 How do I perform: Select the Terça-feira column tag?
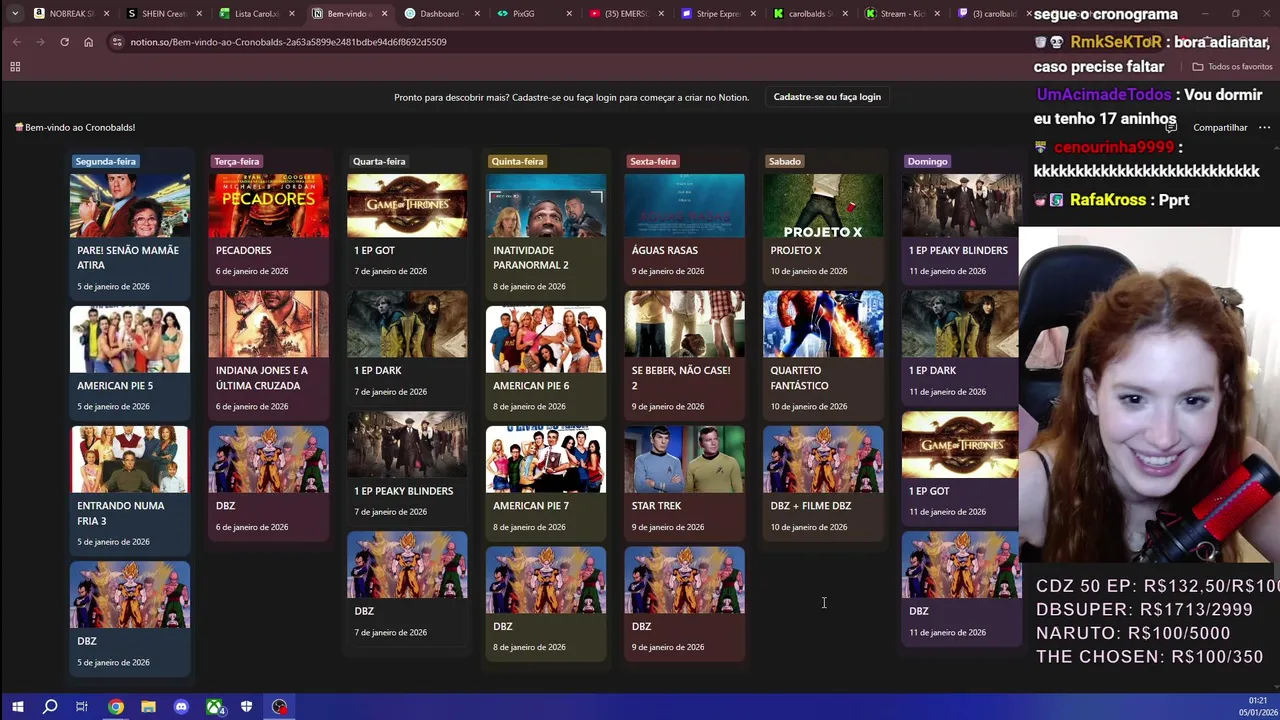[x=236, y=161]
